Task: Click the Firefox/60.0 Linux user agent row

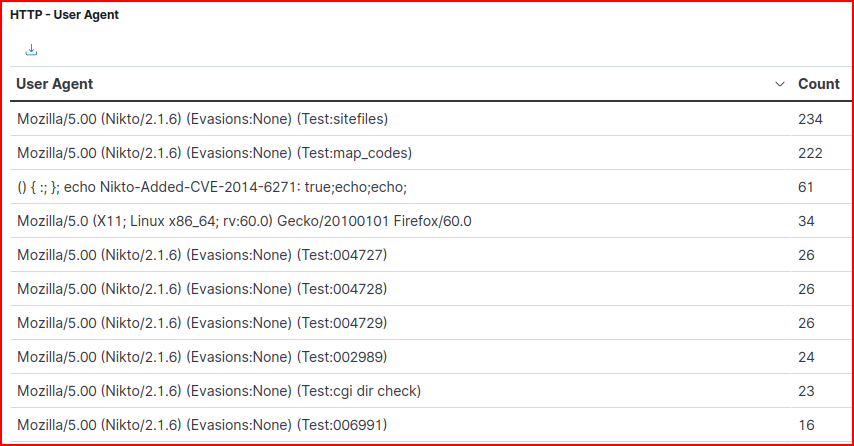Action: [244, 221]
